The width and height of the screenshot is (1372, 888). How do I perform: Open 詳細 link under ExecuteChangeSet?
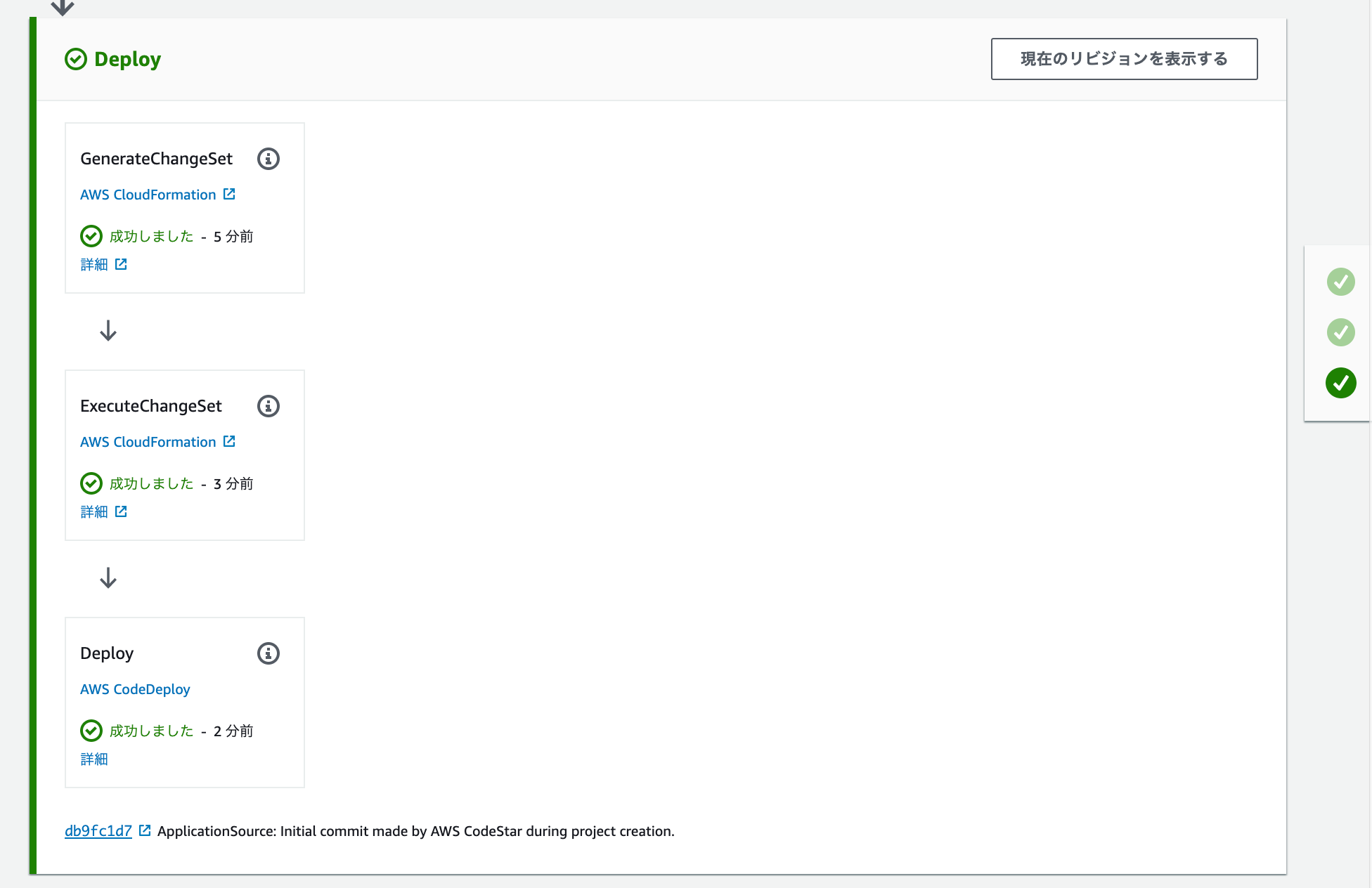[94, 512]
